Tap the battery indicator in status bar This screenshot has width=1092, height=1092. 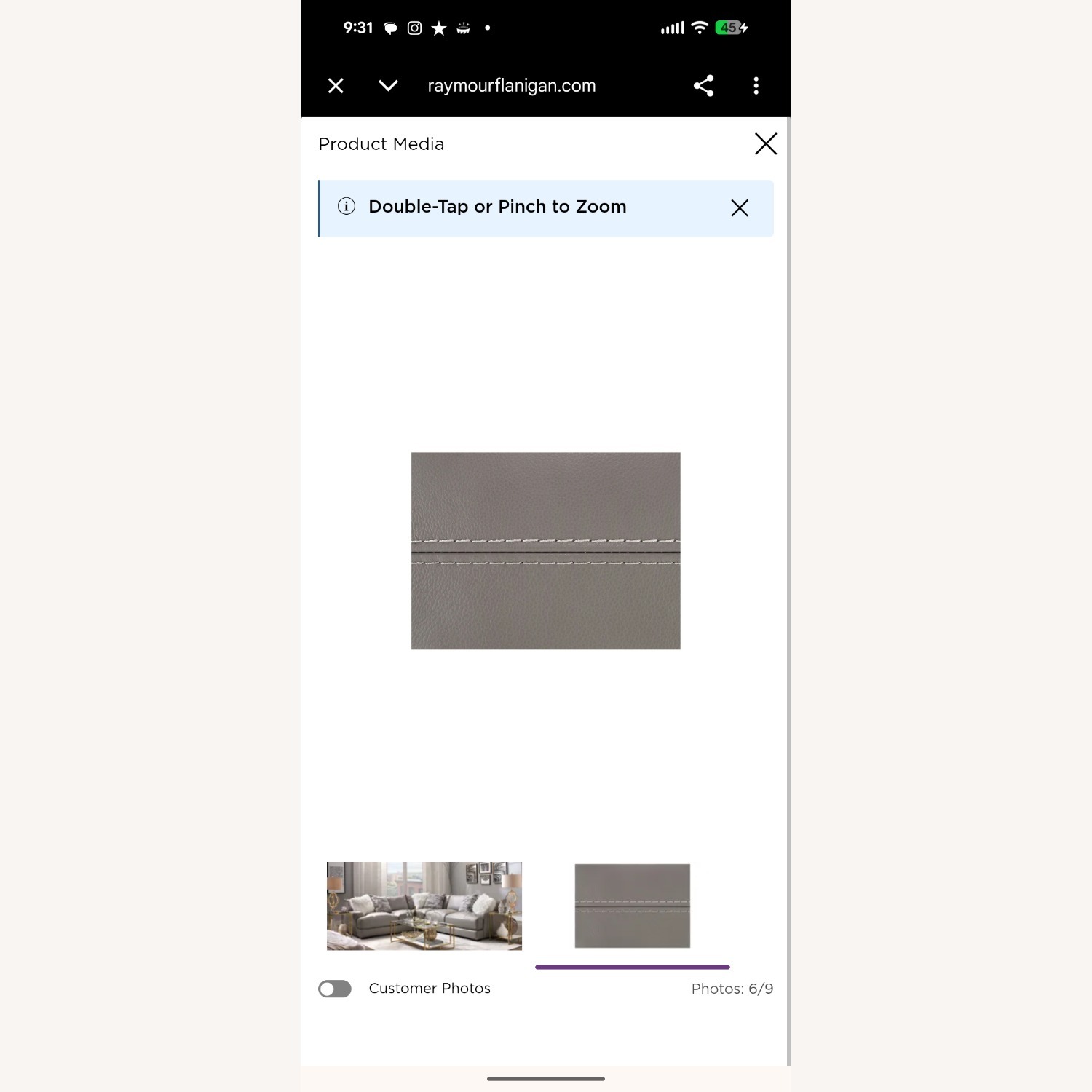point(731,28)
